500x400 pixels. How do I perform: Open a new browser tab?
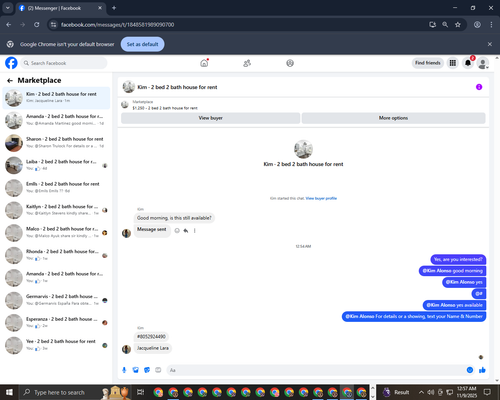pos(114,8)
